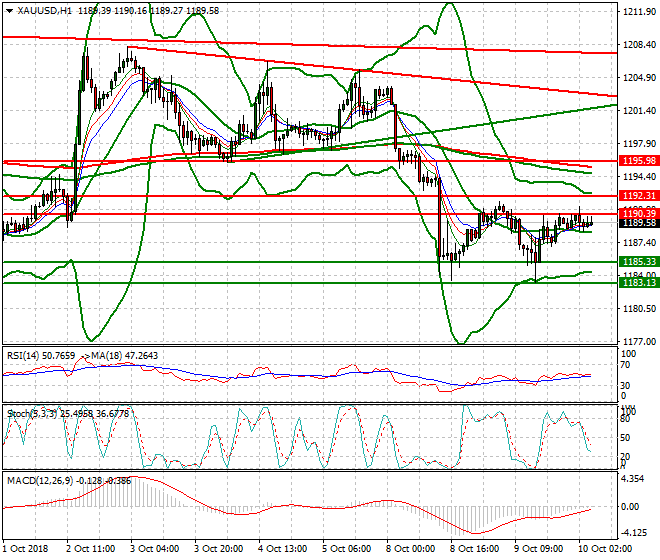Viewport: 660px width, 560px height.
Task: Click the 1187.40 price scale value
Action: pos(639,243)
